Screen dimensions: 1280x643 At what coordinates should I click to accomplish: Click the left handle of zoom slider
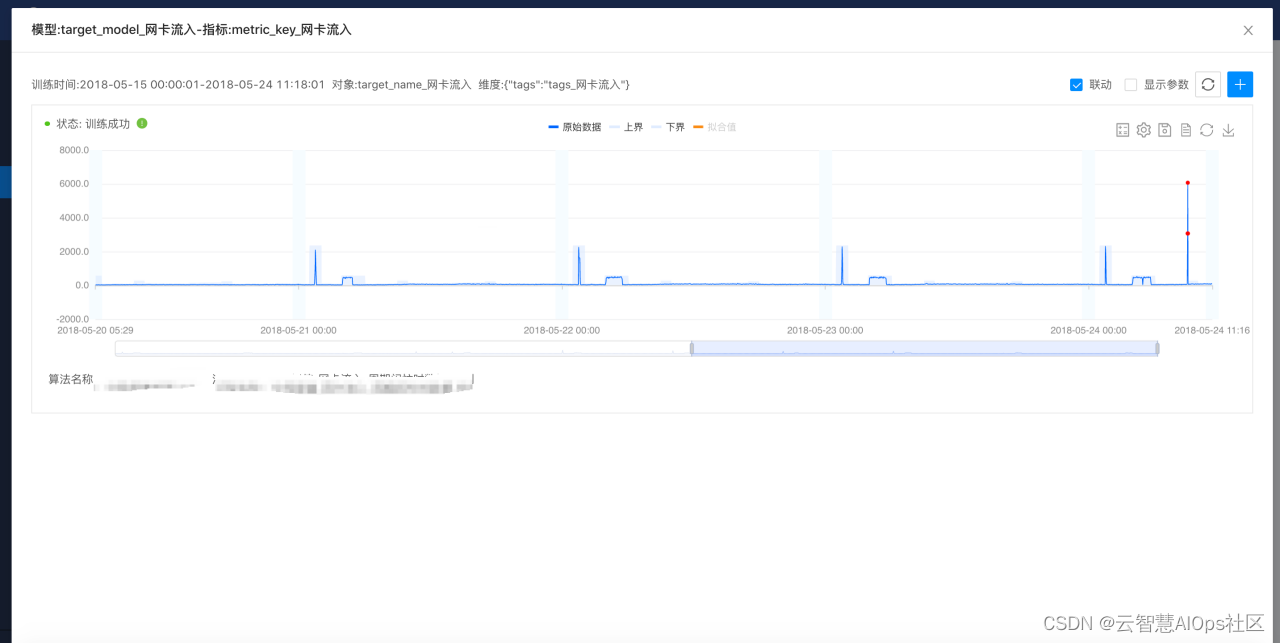(x=691, y=348)
